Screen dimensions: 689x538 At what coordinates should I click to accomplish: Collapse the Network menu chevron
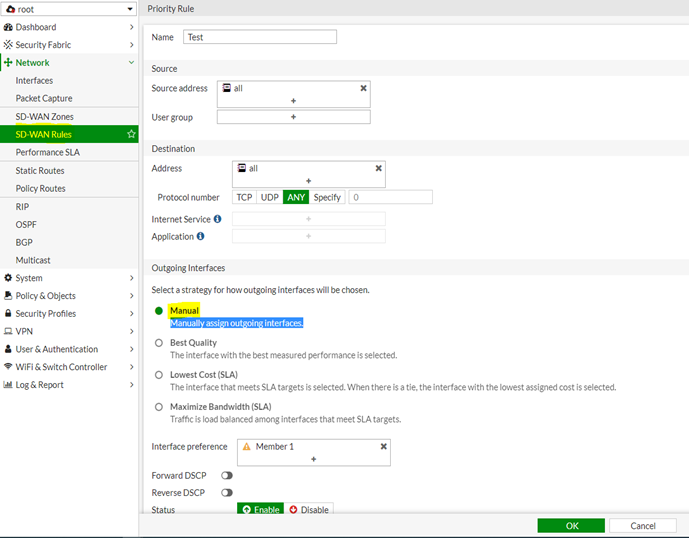pos(131,62)
